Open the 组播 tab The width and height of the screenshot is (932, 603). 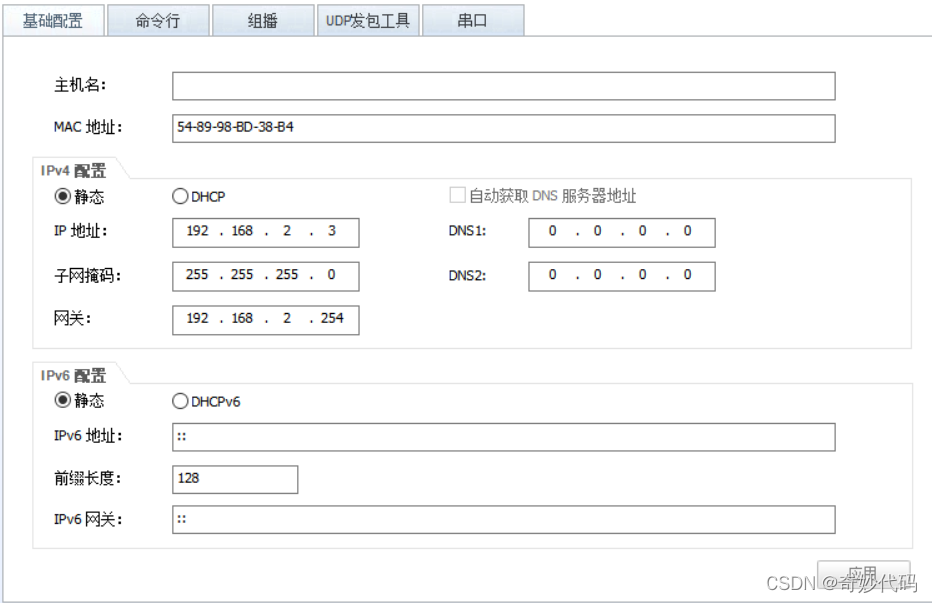262,20
